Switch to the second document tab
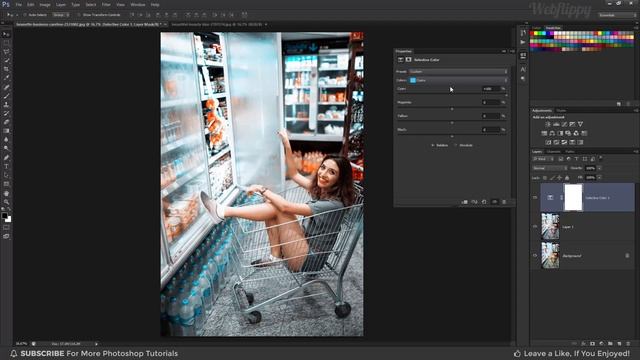This screenshot has height=360, width=640. (x=216, y=24)
